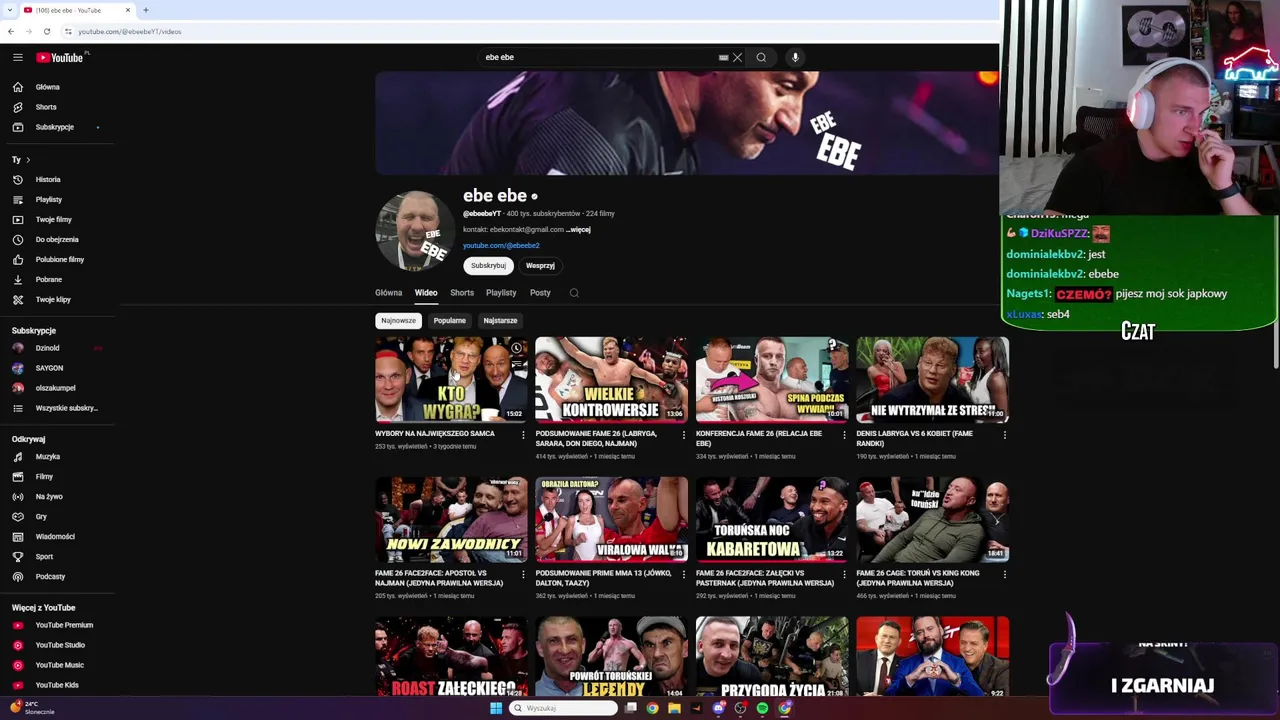Click the Wesprzyj button
This screenshot has width=1280, height=720.
pos(540,266)
